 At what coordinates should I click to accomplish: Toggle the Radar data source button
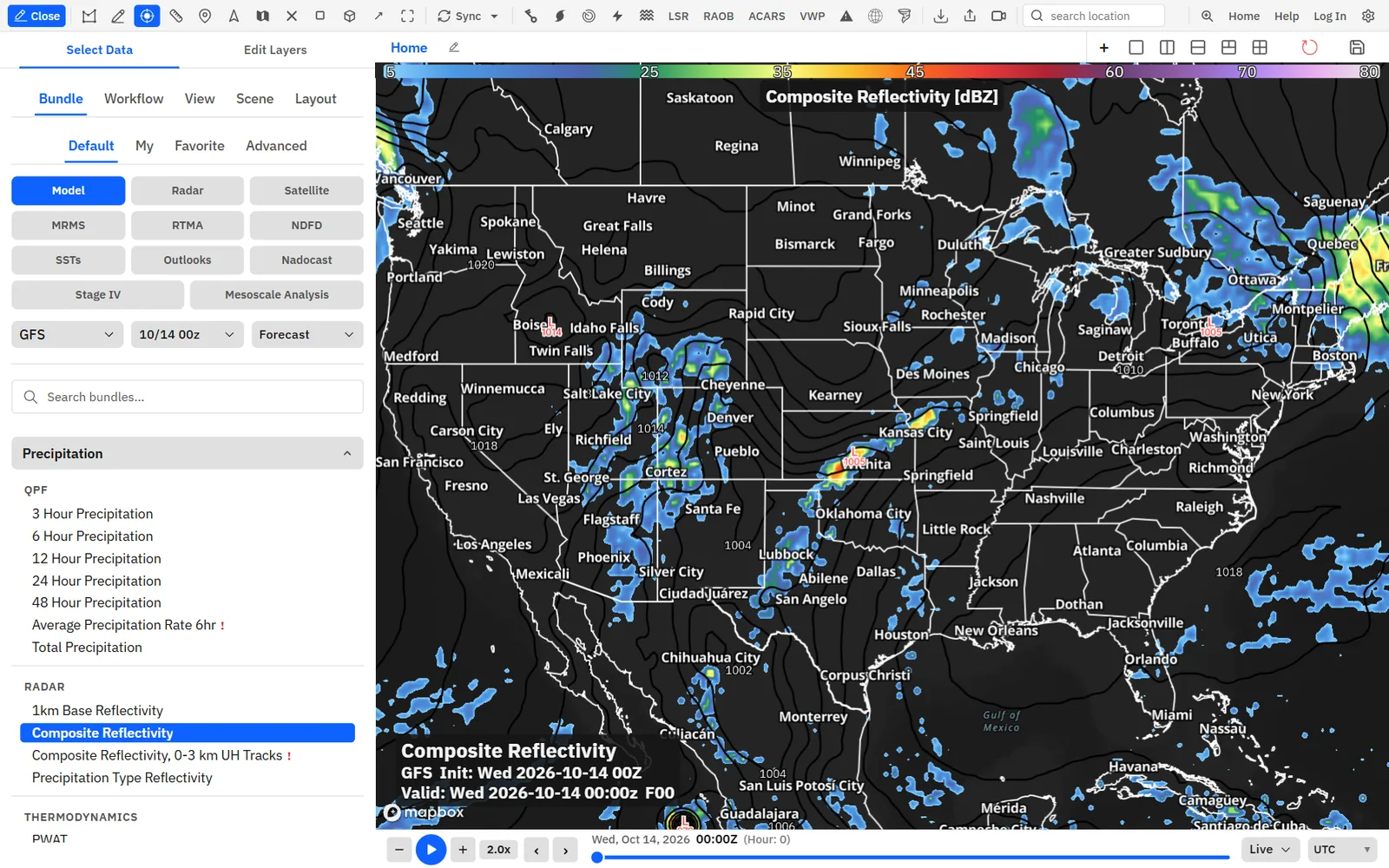tap(188, 190)
